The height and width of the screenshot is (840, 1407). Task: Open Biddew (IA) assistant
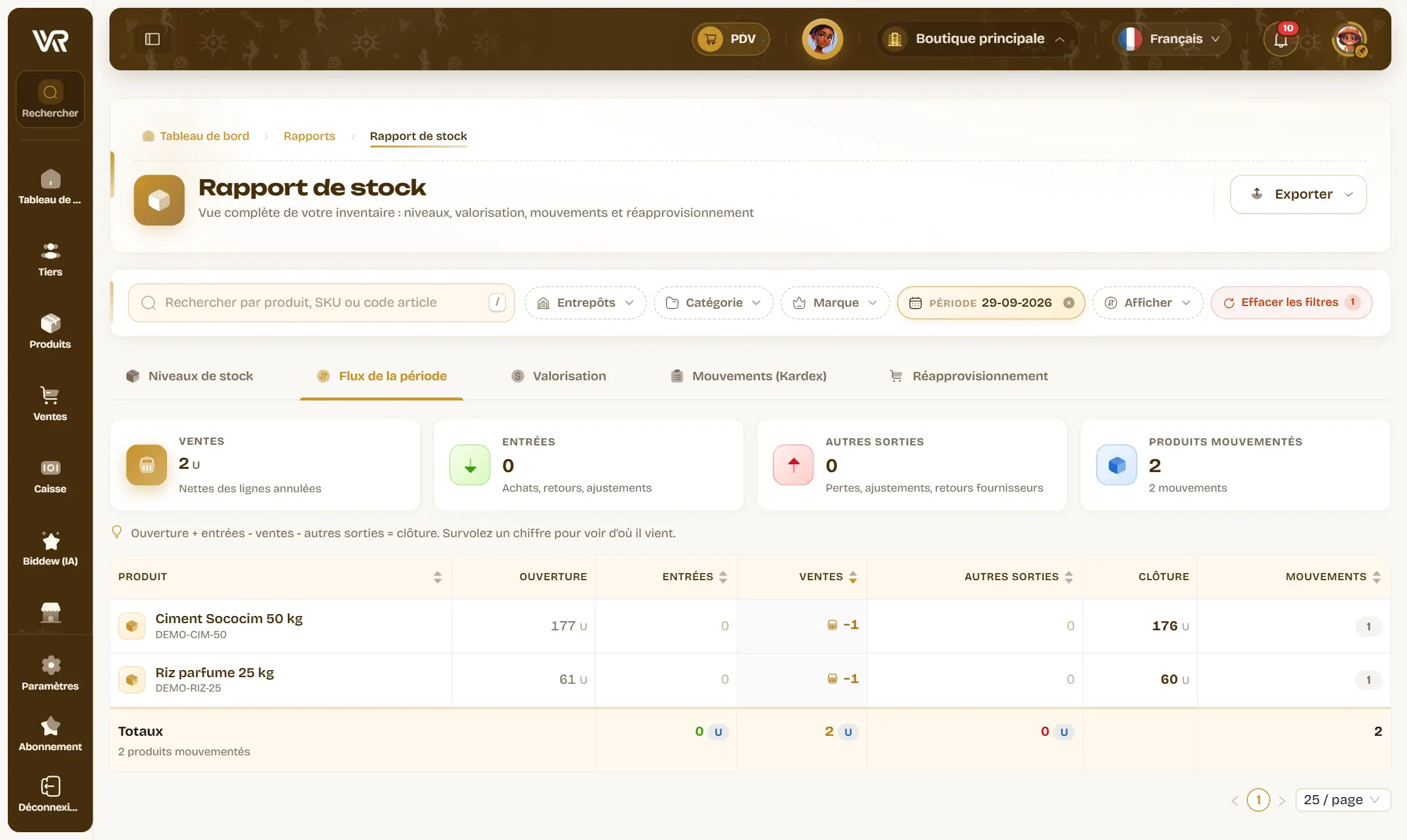[50, 548]
